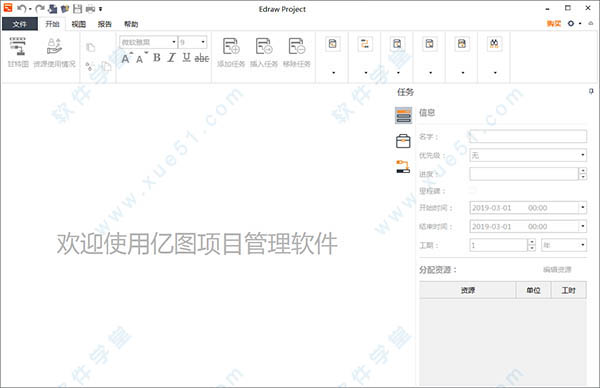Click the 工期 duration value field showing 1
Screen dimensions: 600x388
pyautogui.click(x=498, y=245)
